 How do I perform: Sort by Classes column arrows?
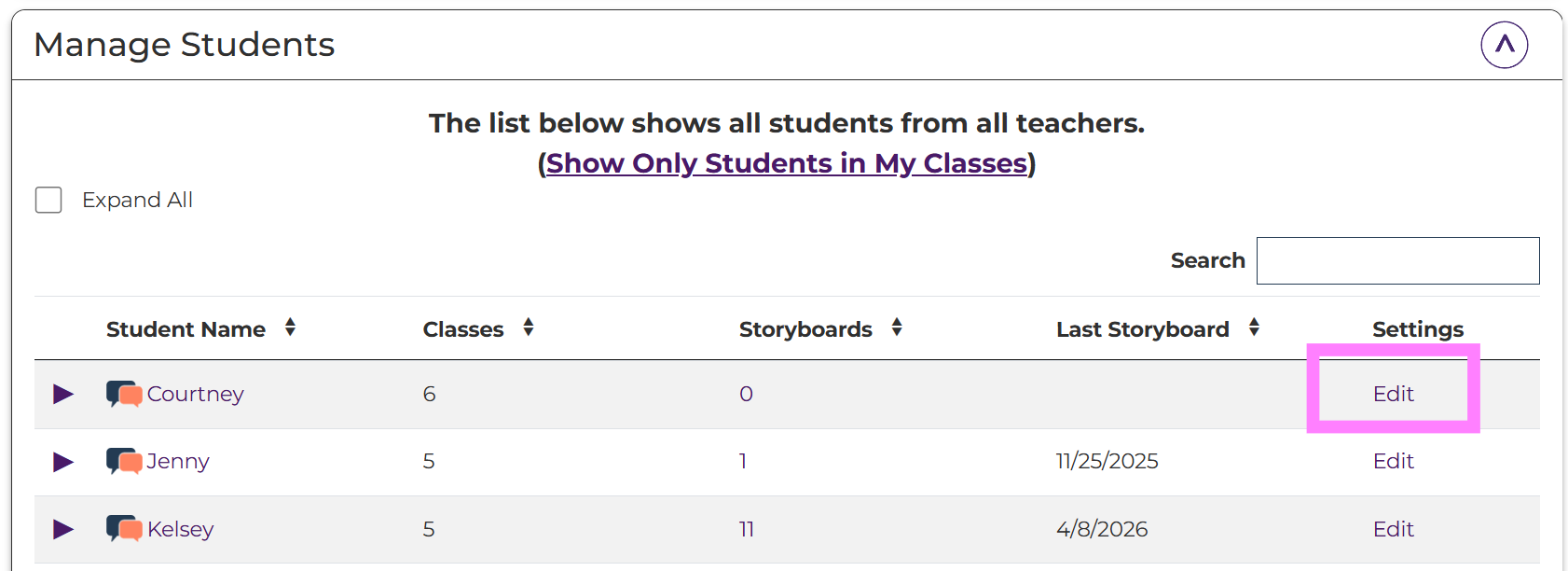tap(529, 327)
